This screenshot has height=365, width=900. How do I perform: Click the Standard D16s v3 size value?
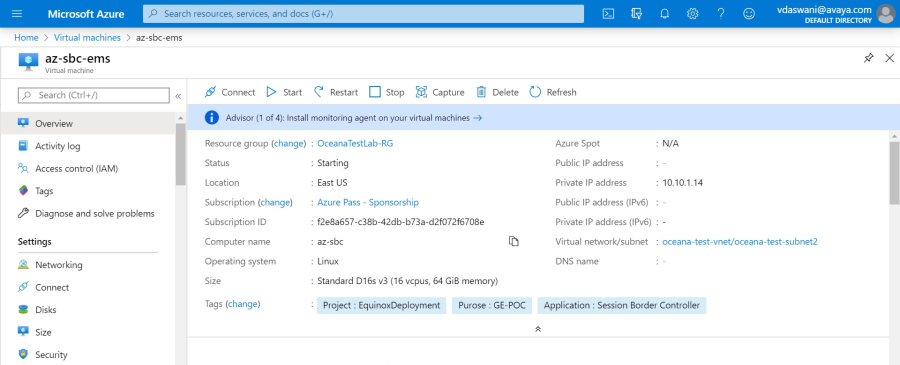408,281
